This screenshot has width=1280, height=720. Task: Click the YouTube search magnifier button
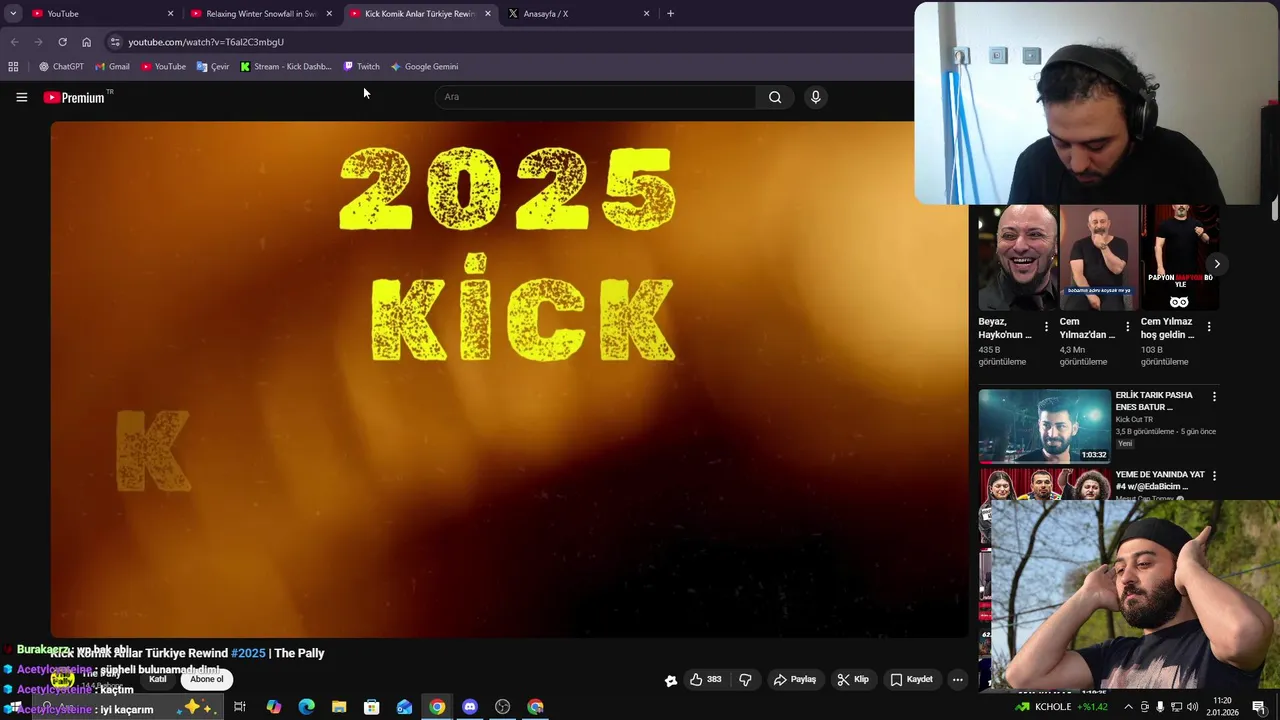[x=775, y=97]
